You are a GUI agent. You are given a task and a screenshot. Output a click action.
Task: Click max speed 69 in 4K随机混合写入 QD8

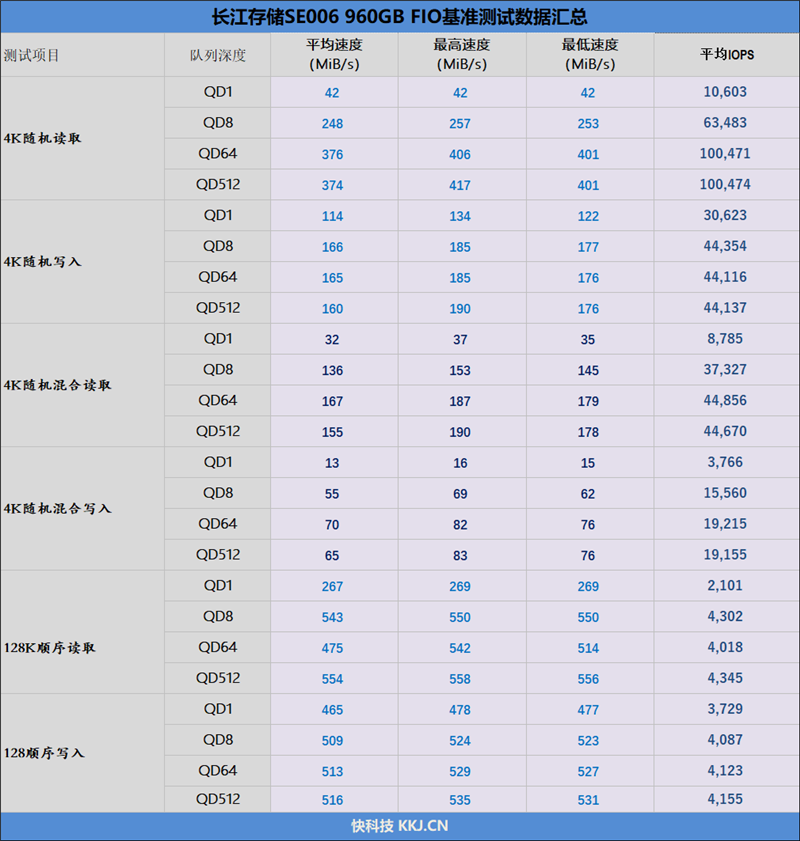click(460, 494)
